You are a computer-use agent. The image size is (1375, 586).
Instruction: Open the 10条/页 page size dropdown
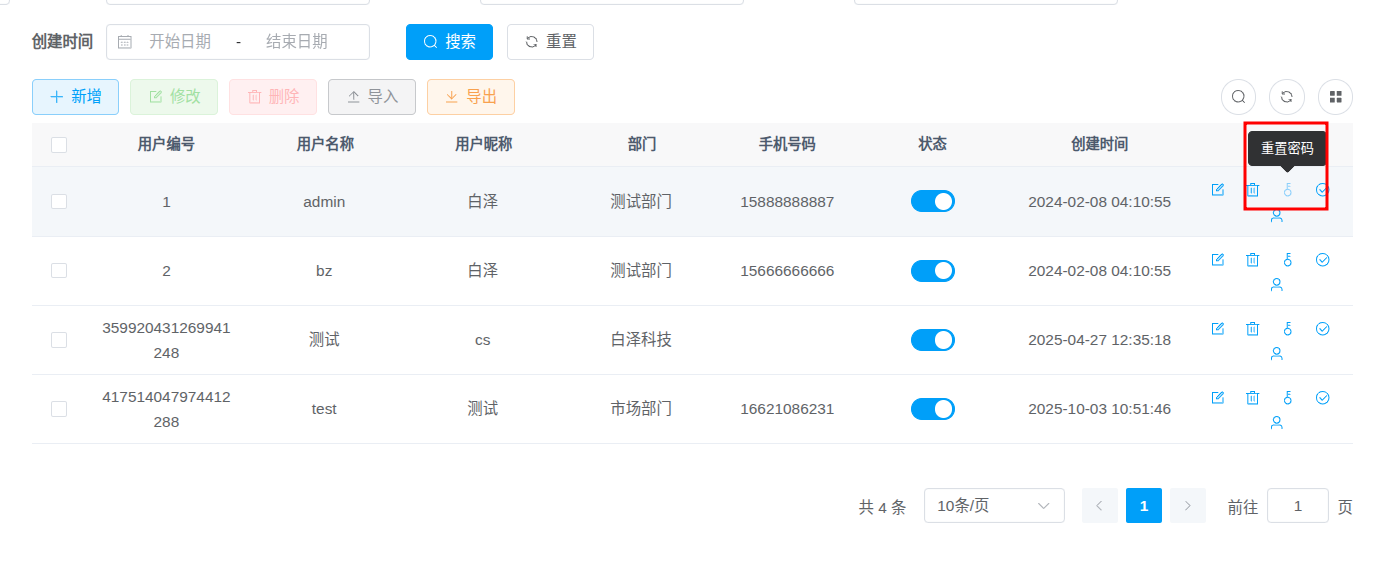[x=993, y=506]
